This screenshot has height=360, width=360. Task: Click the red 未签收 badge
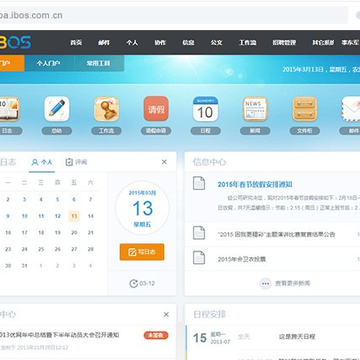click(x=156, y=335)
